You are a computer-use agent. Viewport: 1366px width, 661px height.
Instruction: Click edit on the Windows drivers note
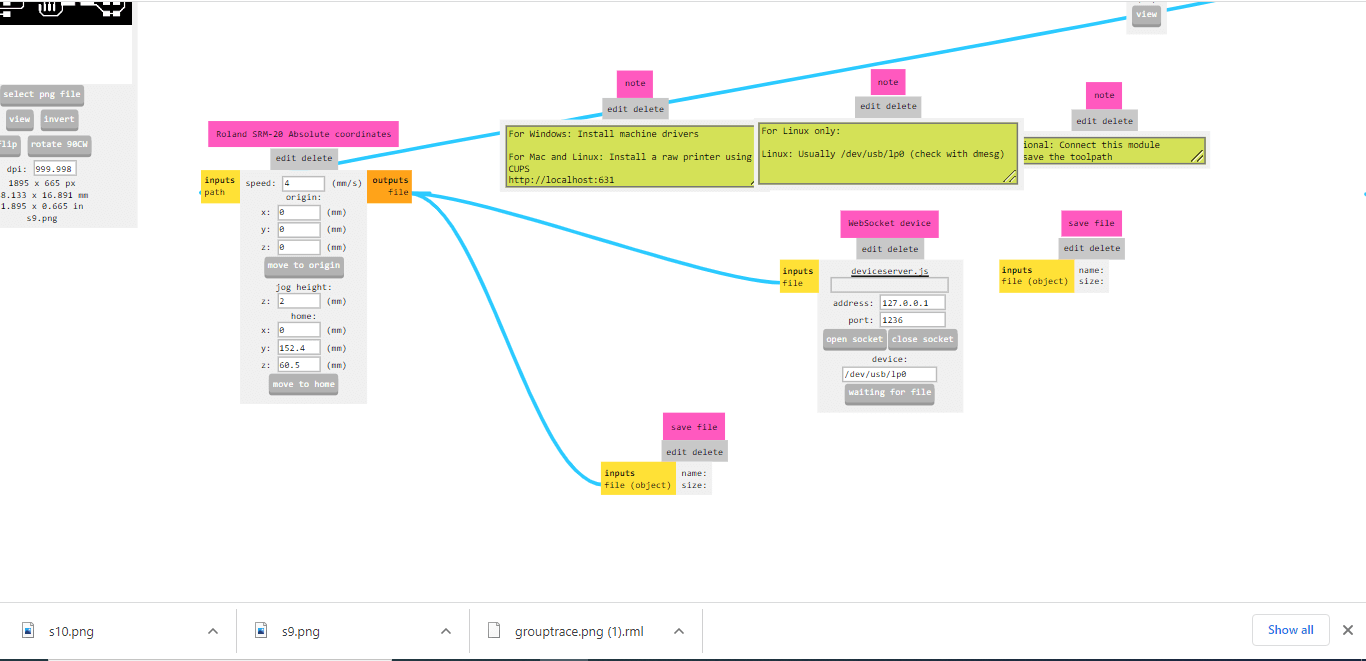point(619,109)
